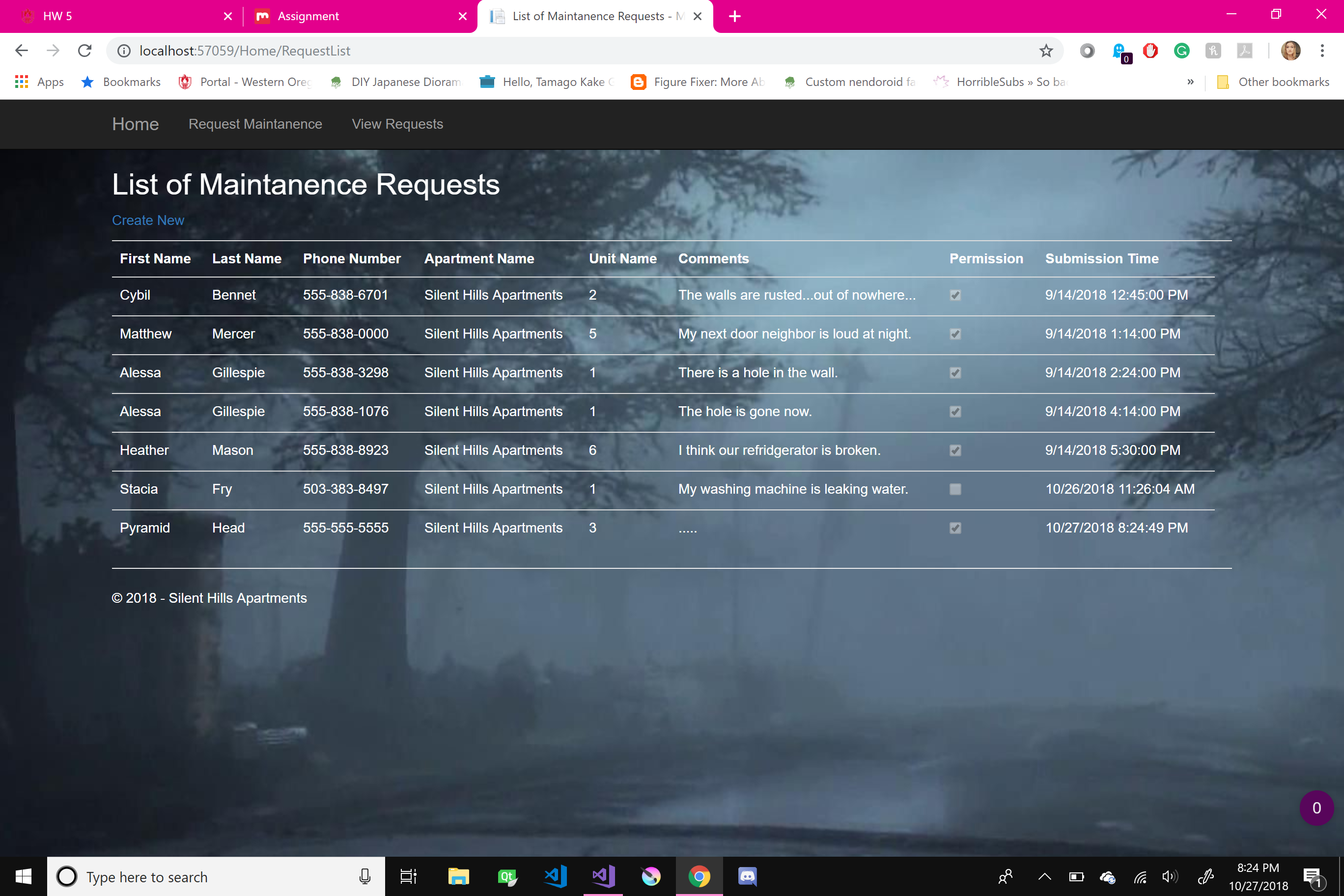The width and height of the screenshot is (1344, 896).
Task: Toggle permission checkbox for Stacia Fry request
Action: (955, 489)
